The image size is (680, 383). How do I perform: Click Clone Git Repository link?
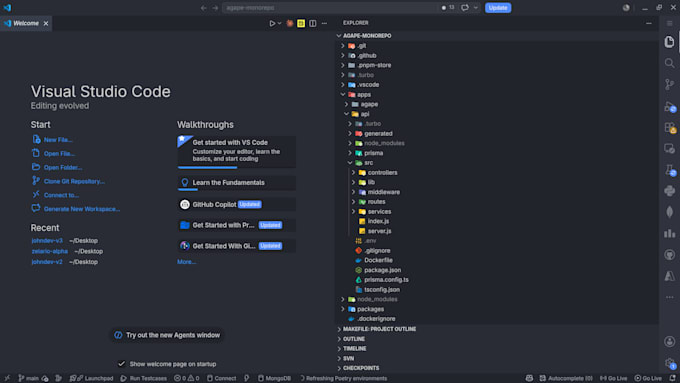74,181
